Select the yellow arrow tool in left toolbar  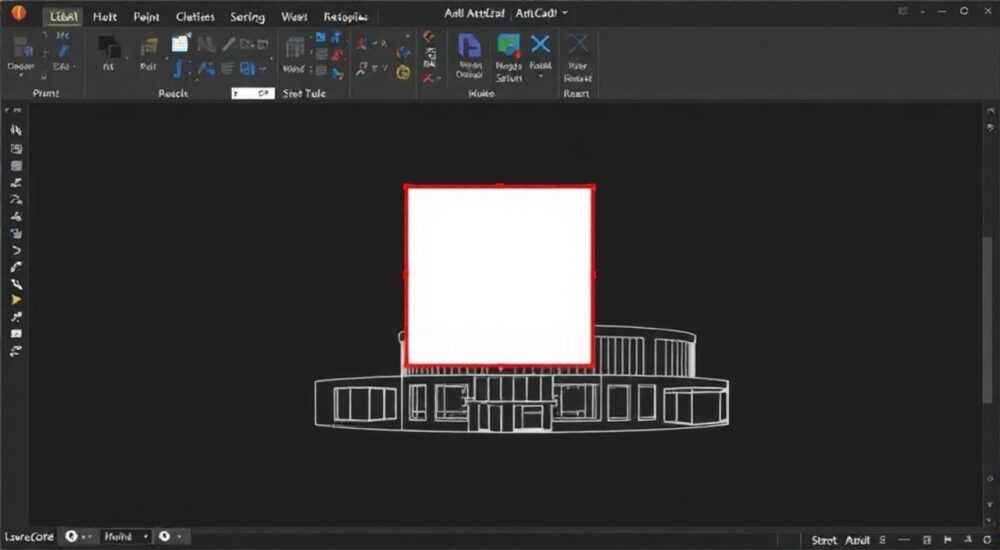(x=16, y=300)
